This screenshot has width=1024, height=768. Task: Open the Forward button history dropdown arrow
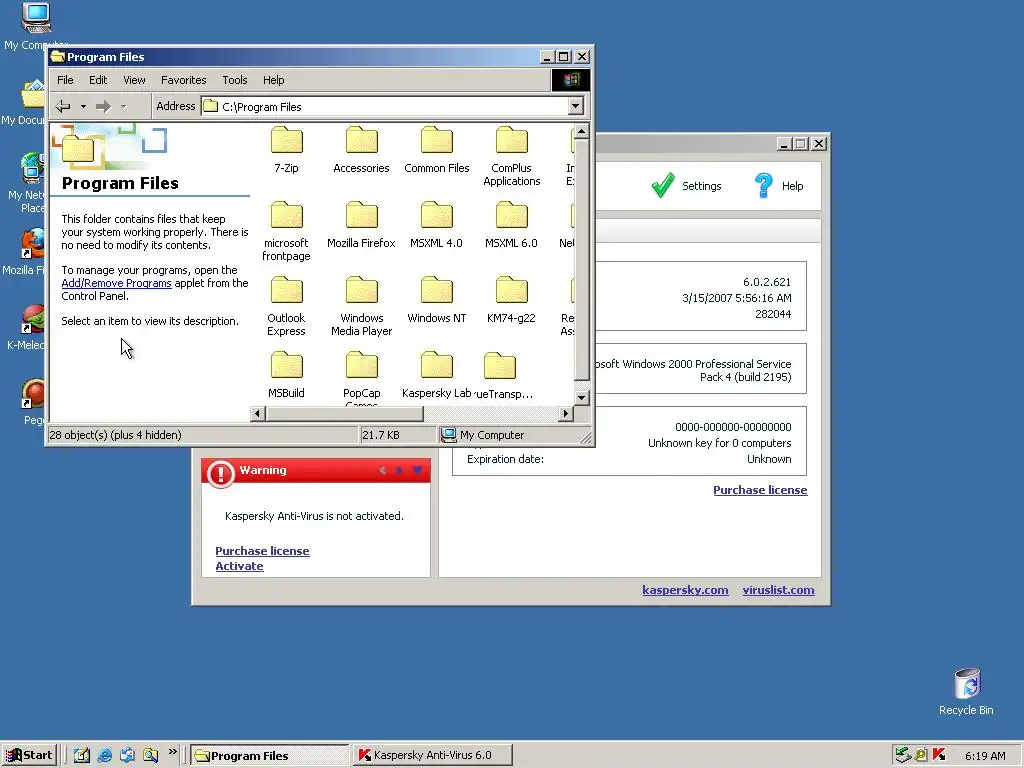[x=123, y=106]
